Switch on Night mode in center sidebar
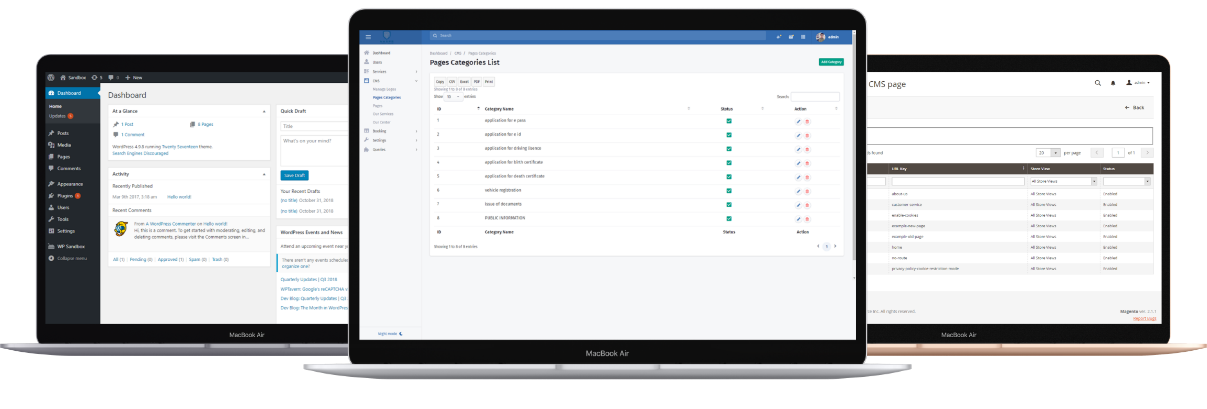 pyautogui.click(x=390, y=332)
